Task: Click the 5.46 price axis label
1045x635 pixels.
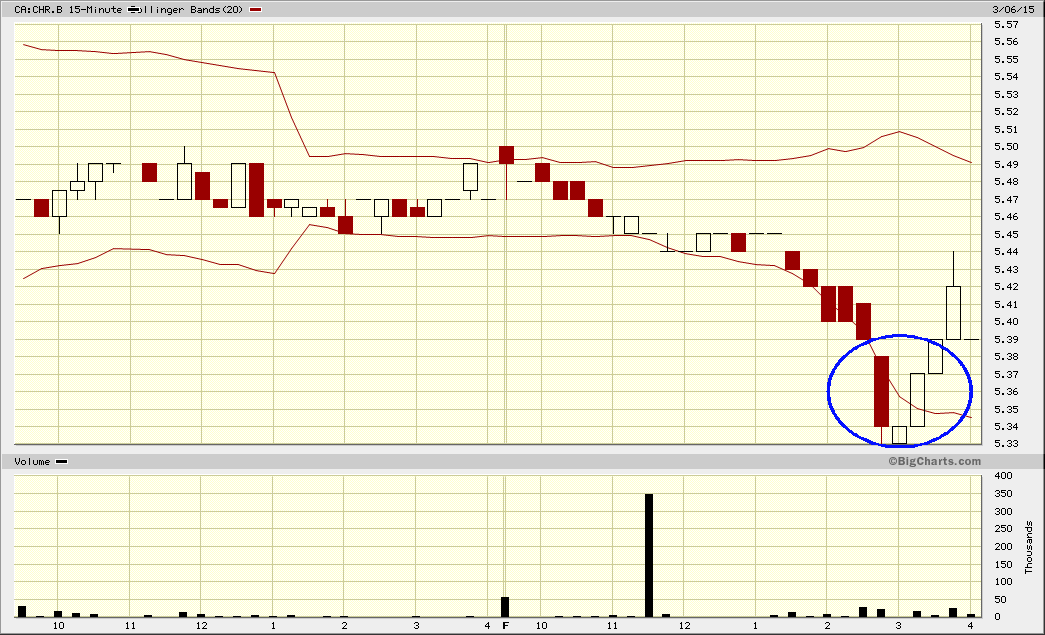Action: click(1006, 217)
